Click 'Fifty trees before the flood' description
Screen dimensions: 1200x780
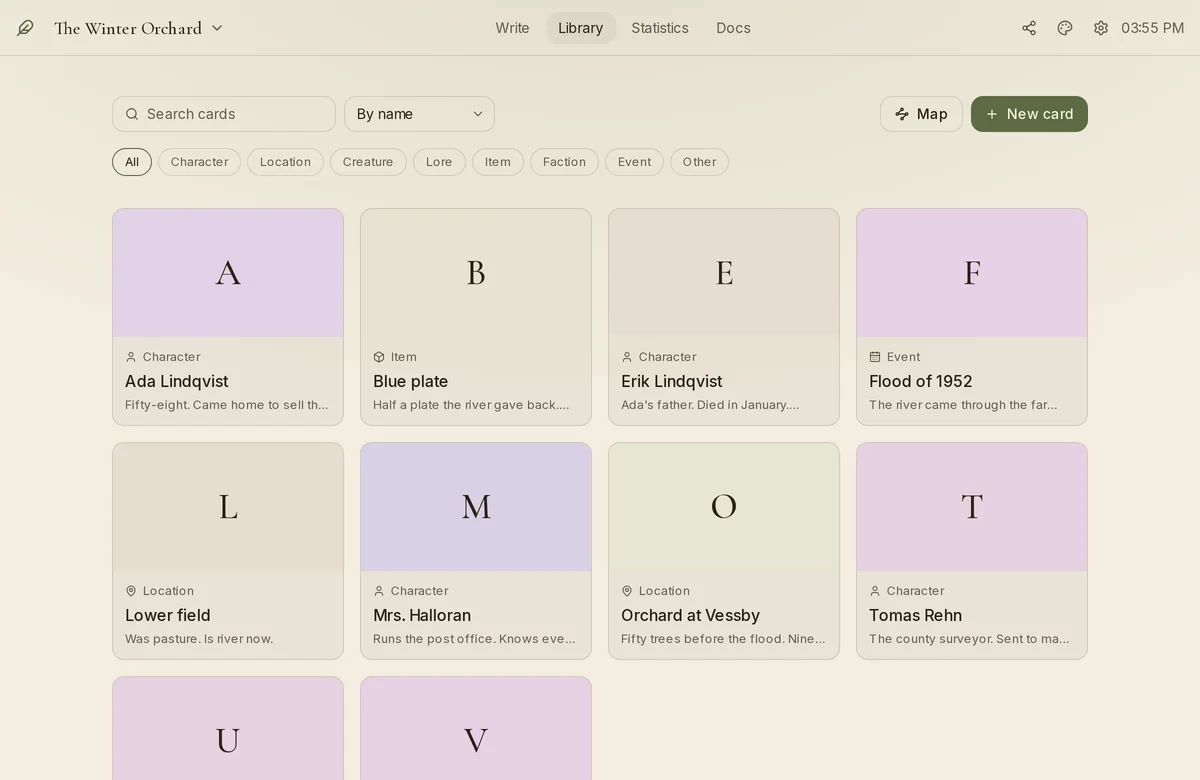(723, 639)
